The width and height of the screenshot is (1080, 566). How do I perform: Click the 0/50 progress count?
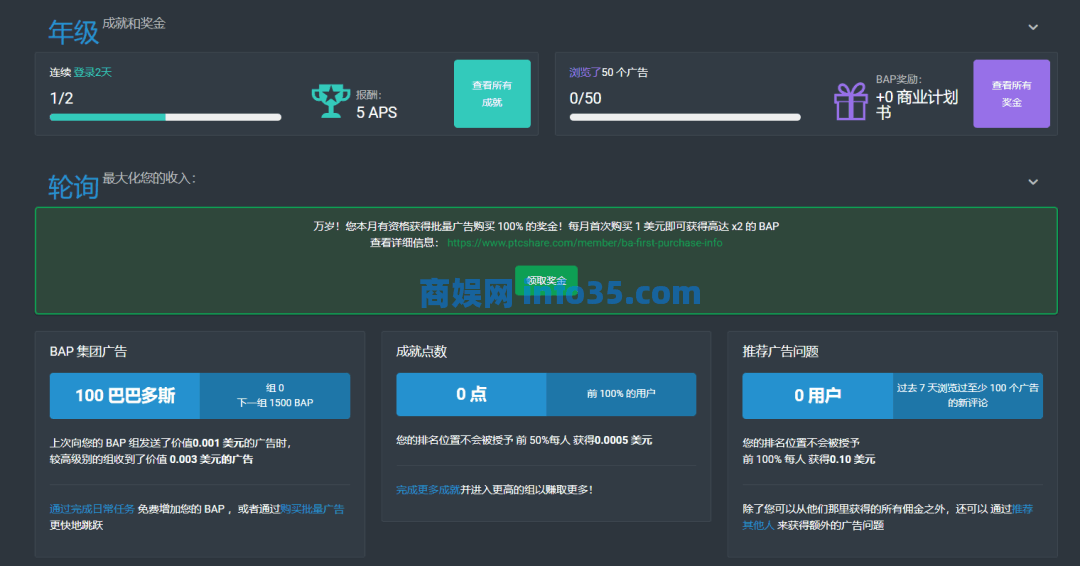(x=585, y=98)
